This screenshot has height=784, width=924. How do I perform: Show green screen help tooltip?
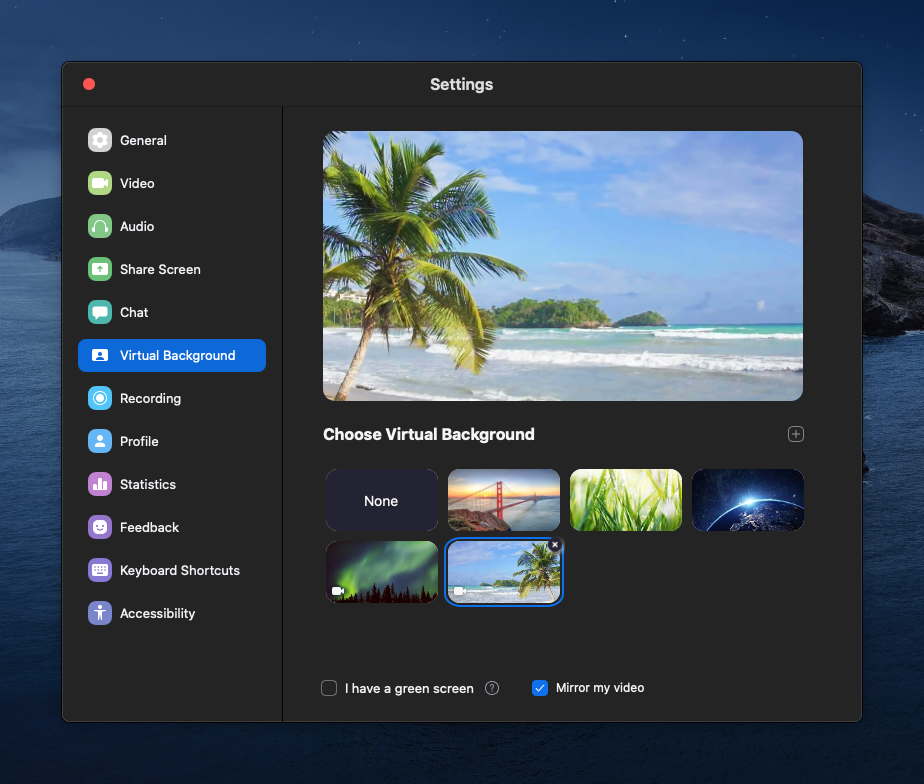tap(492, 688)
